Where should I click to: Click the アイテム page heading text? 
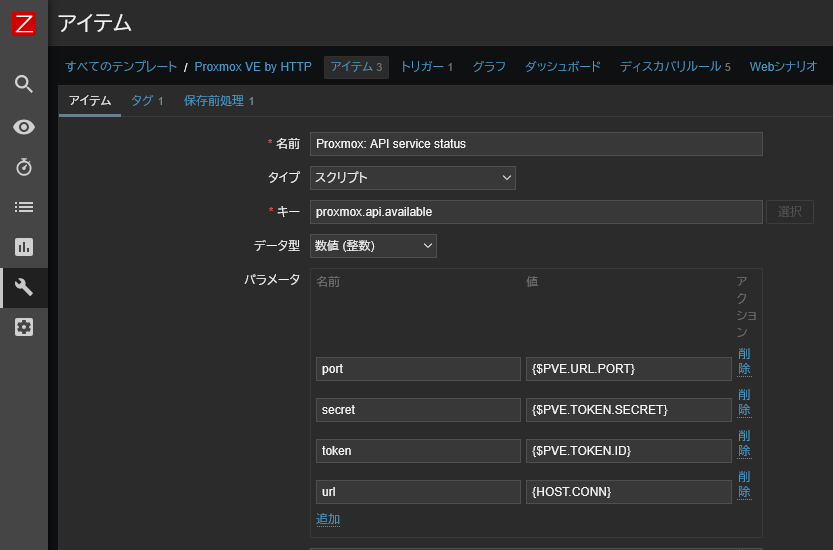pos(95,23)
